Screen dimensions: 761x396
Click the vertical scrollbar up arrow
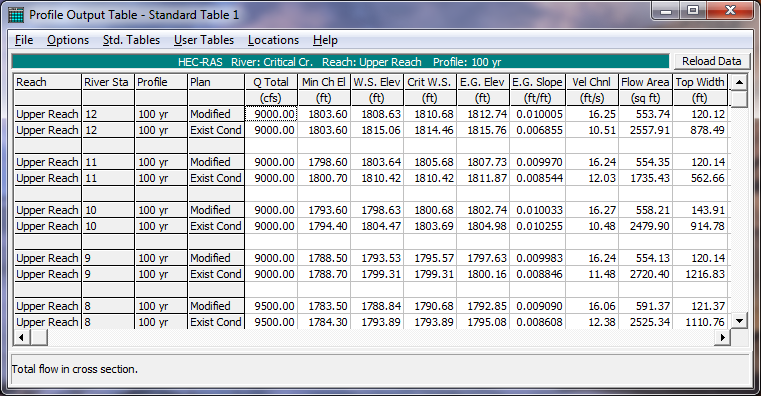coord(739,82)
